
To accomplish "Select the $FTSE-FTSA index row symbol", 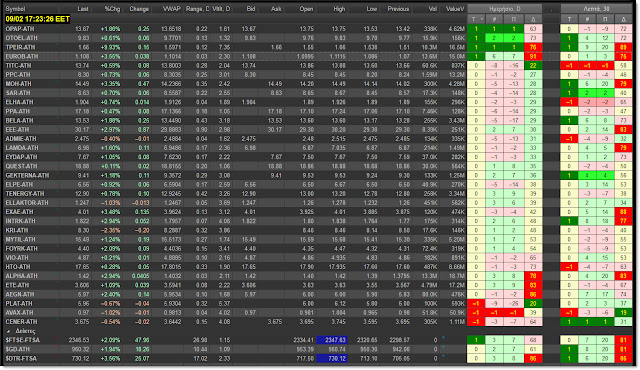I will [22, 340].
